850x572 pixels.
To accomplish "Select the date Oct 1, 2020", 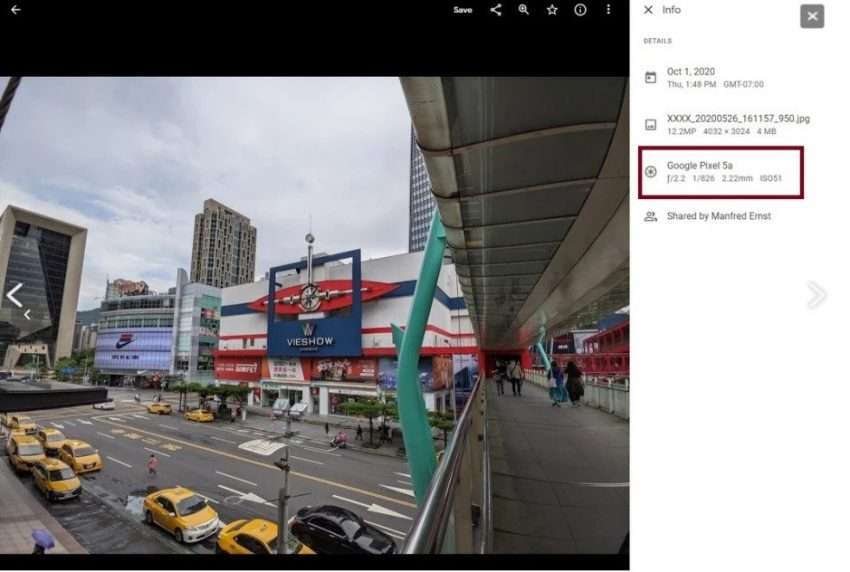I will 691,72.
